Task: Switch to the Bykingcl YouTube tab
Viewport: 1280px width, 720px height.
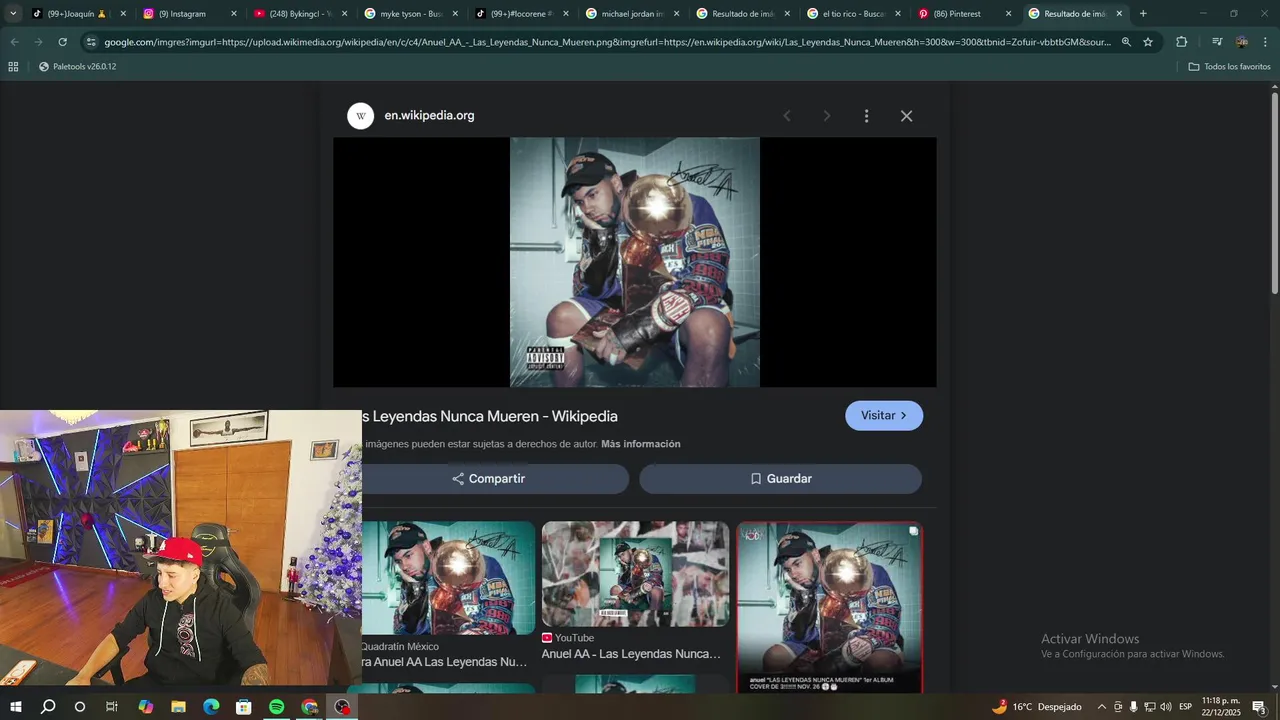Action: coord(300,14)
